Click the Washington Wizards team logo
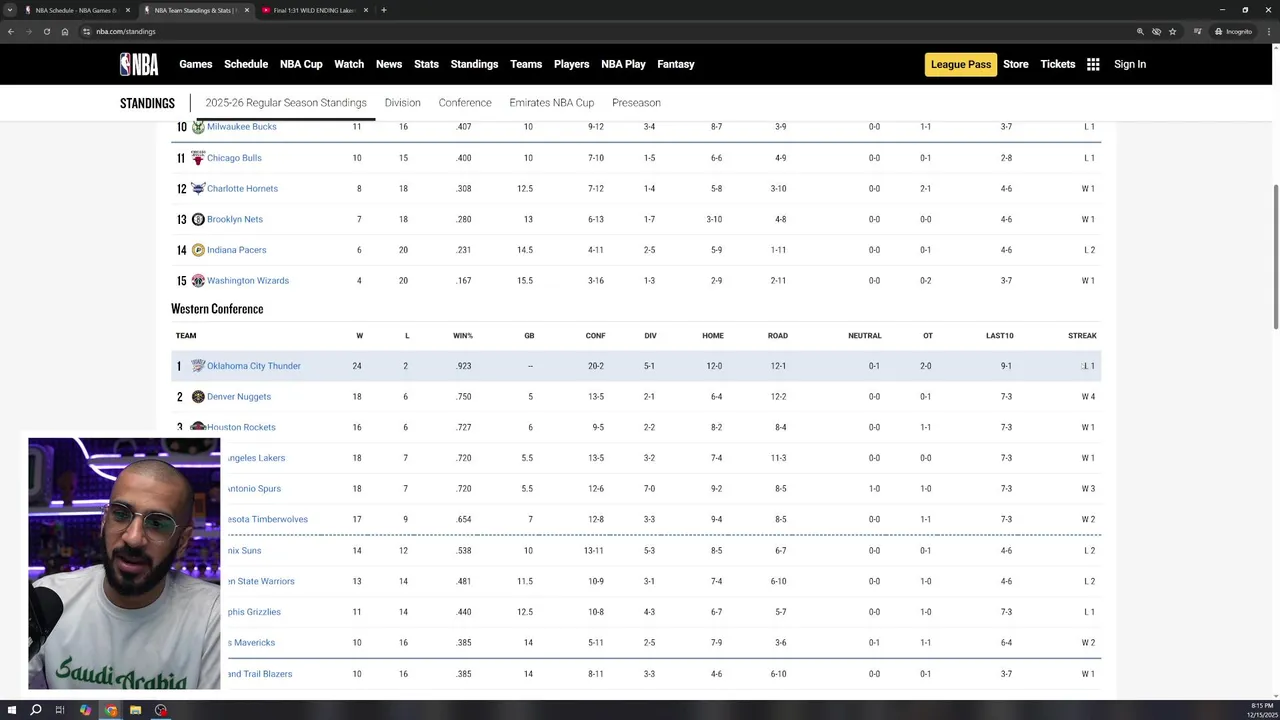This screenshot has width=1280, height=720. click(198, 281)
